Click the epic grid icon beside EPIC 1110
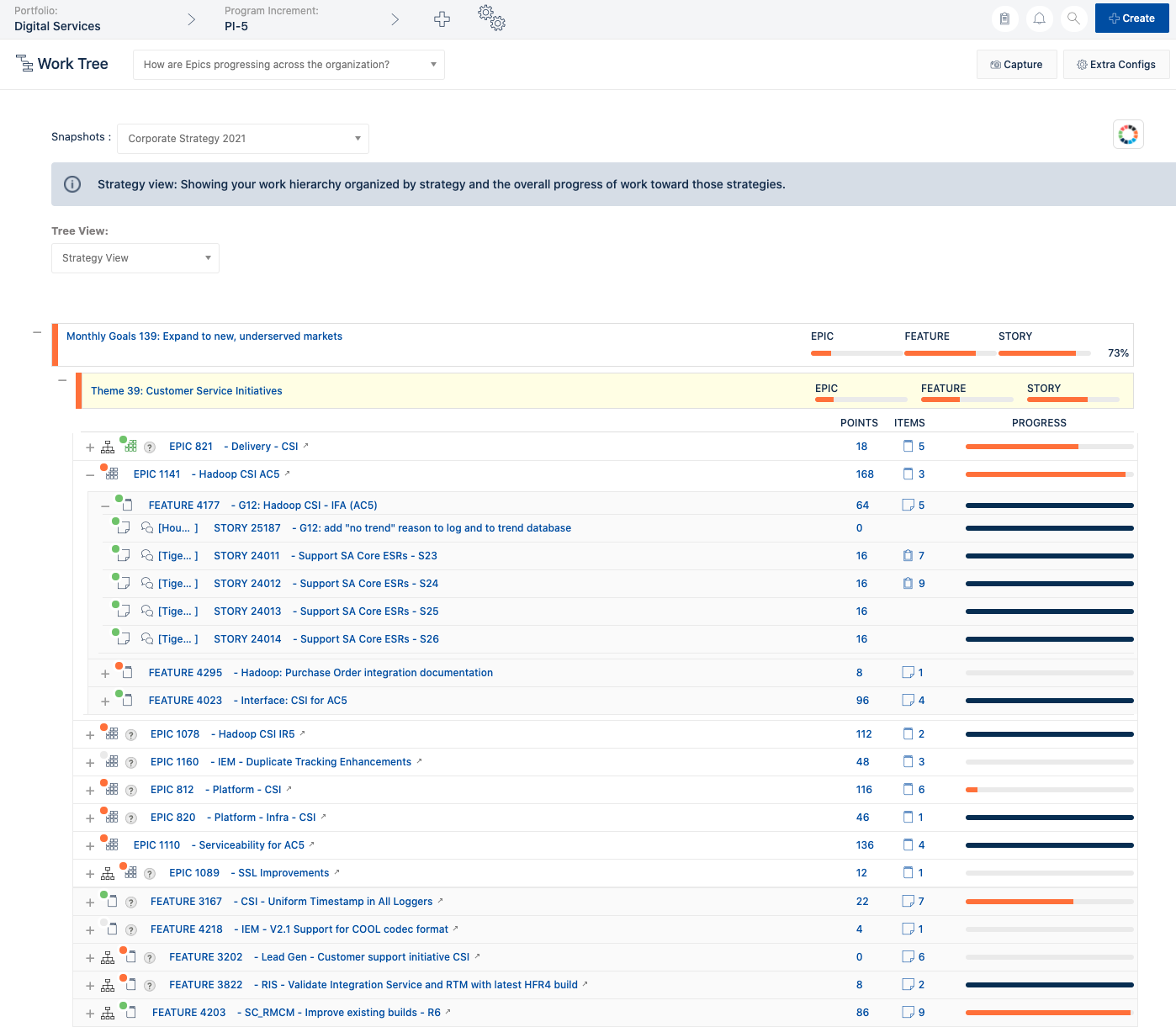The width and height of the screenshot is (1176, 1027). pyautogui.click(x=112, y=844)
